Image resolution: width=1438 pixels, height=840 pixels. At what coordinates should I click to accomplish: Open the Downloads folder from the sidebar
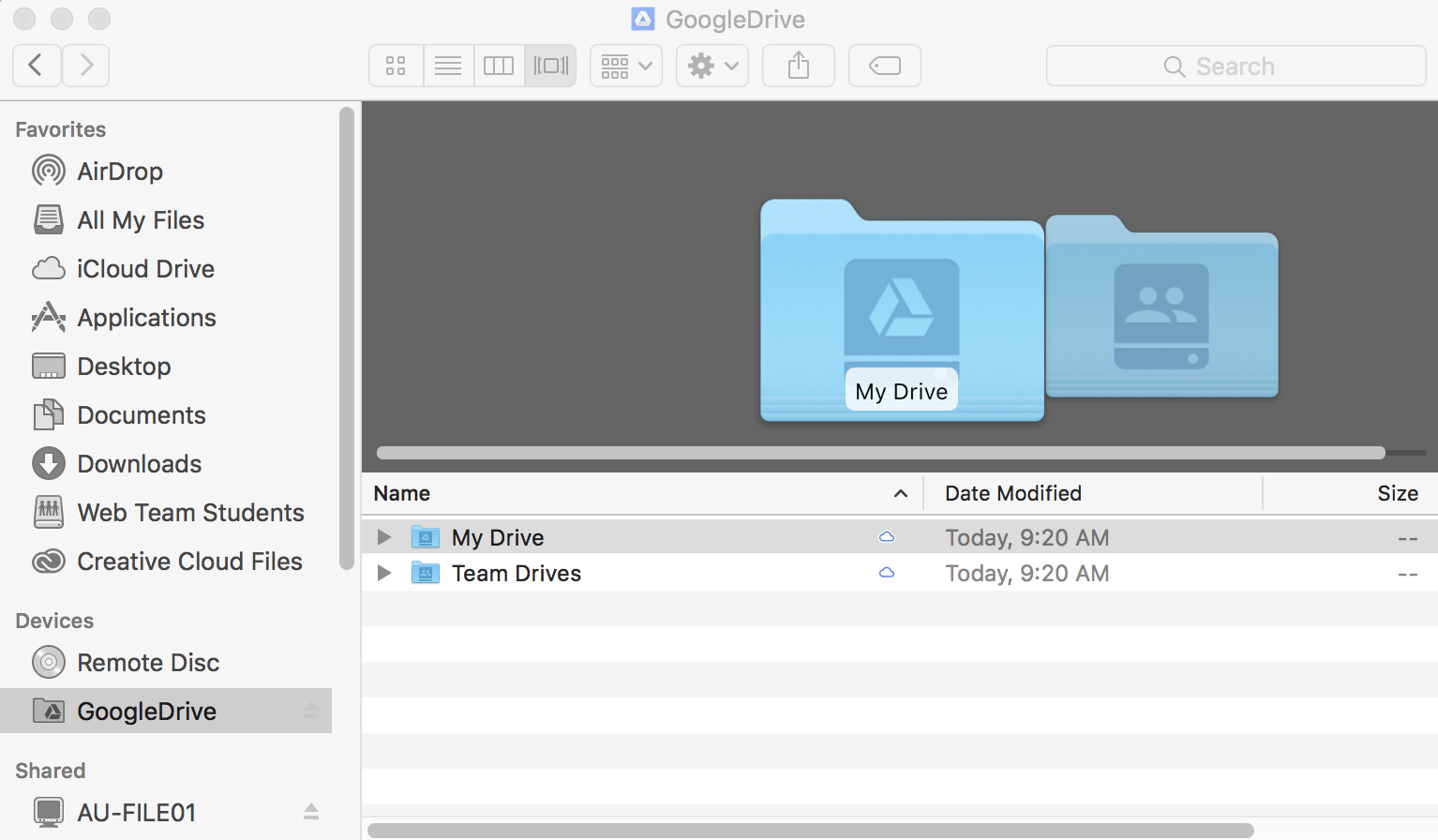coord(139,463)
